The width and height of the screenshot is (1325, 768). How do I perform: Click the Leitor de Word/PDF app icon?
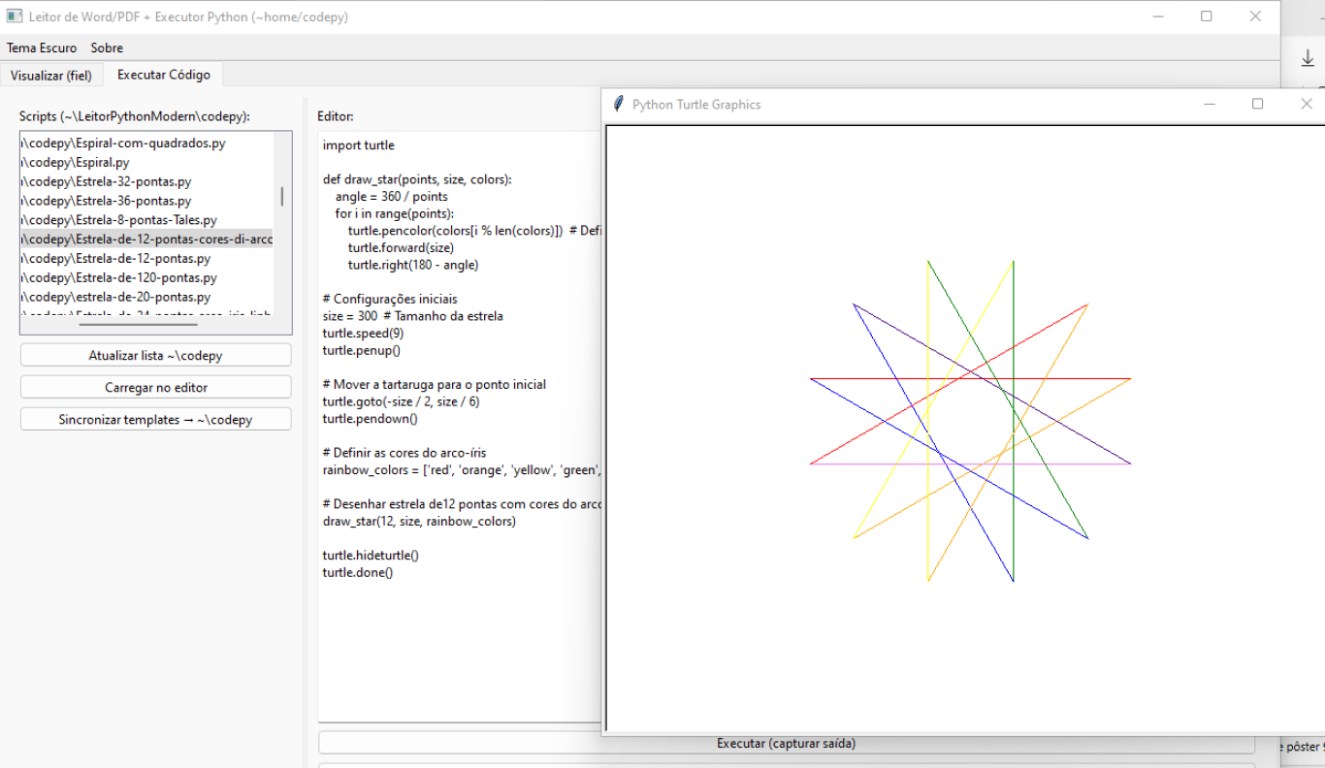[x=14, y=17]
